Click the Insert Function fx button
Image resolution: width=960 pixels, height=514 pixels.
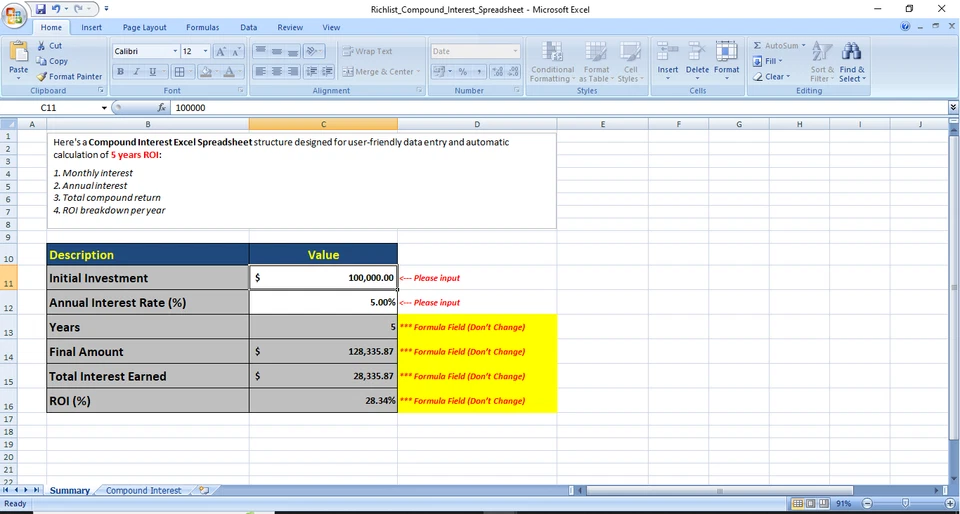coord(162,108)
